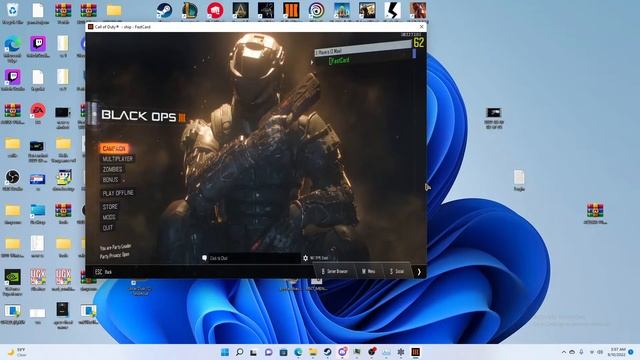Open the taskbar Chat icon
Image resolution: width=640 pixels, height=360 pixels.
[269, 352]
